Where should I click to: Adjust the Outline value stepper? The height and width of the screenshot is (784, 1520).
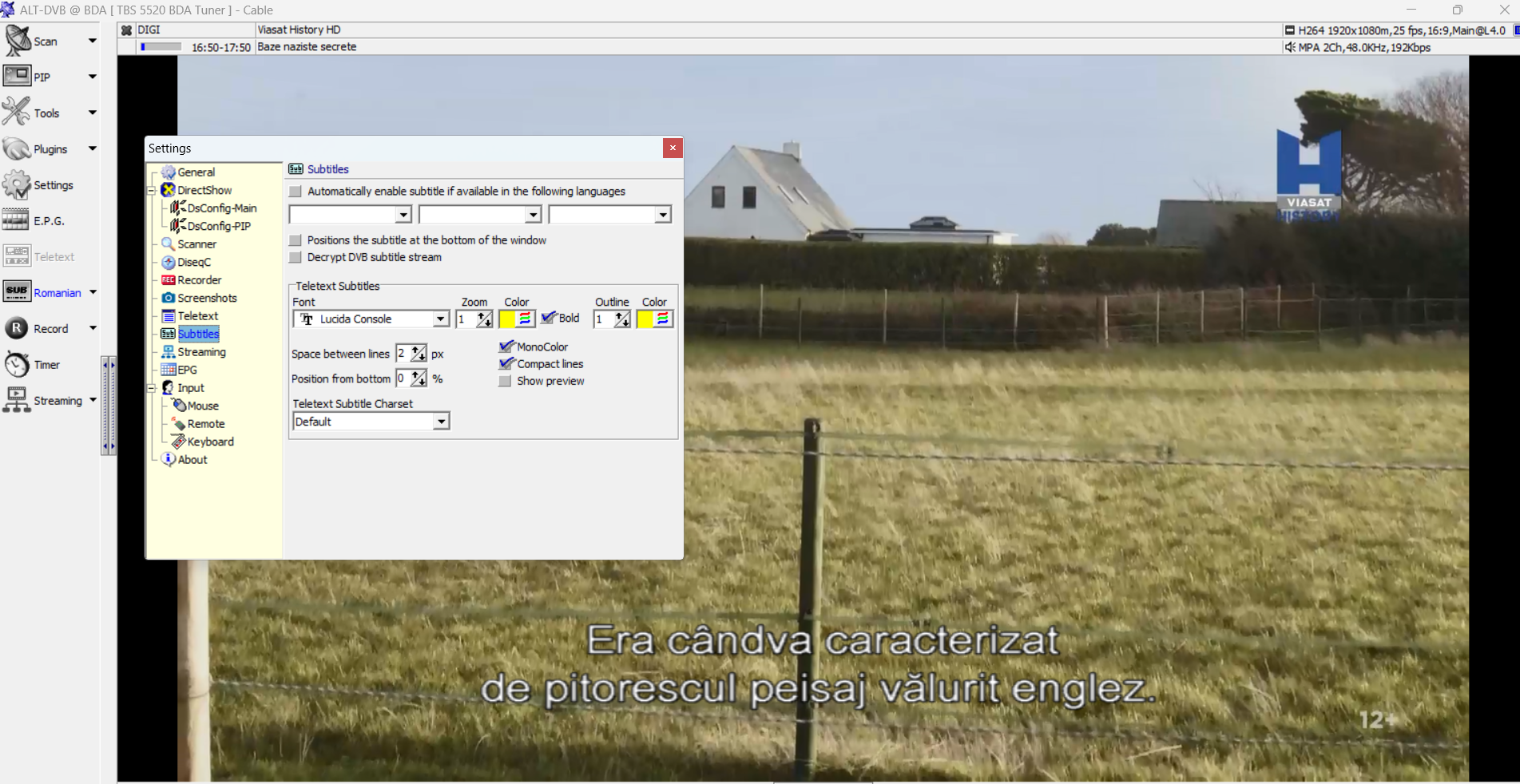point(622,319)
